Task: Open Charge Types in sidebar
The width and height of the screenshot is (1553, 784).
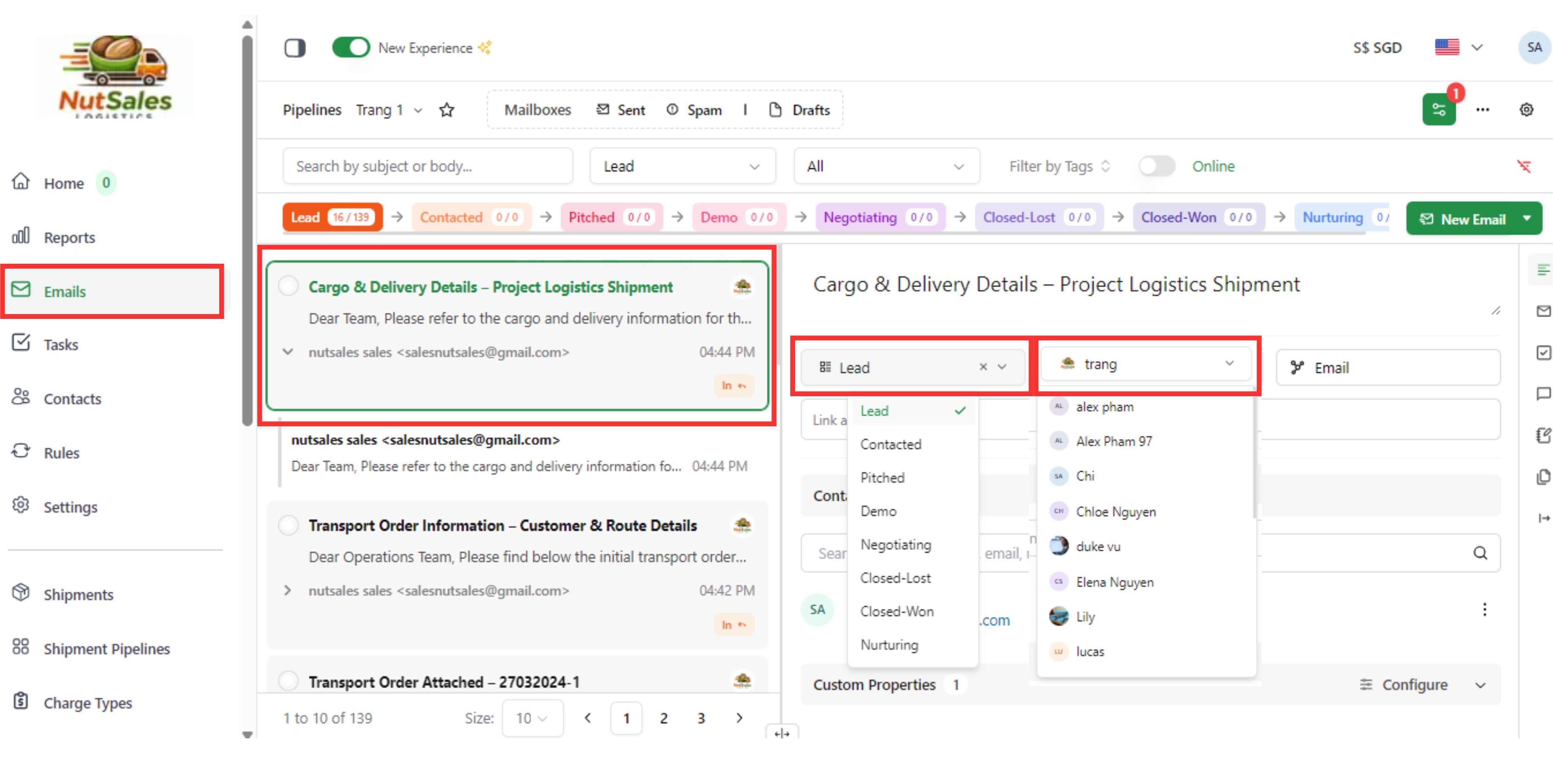Action: [87, 703]
